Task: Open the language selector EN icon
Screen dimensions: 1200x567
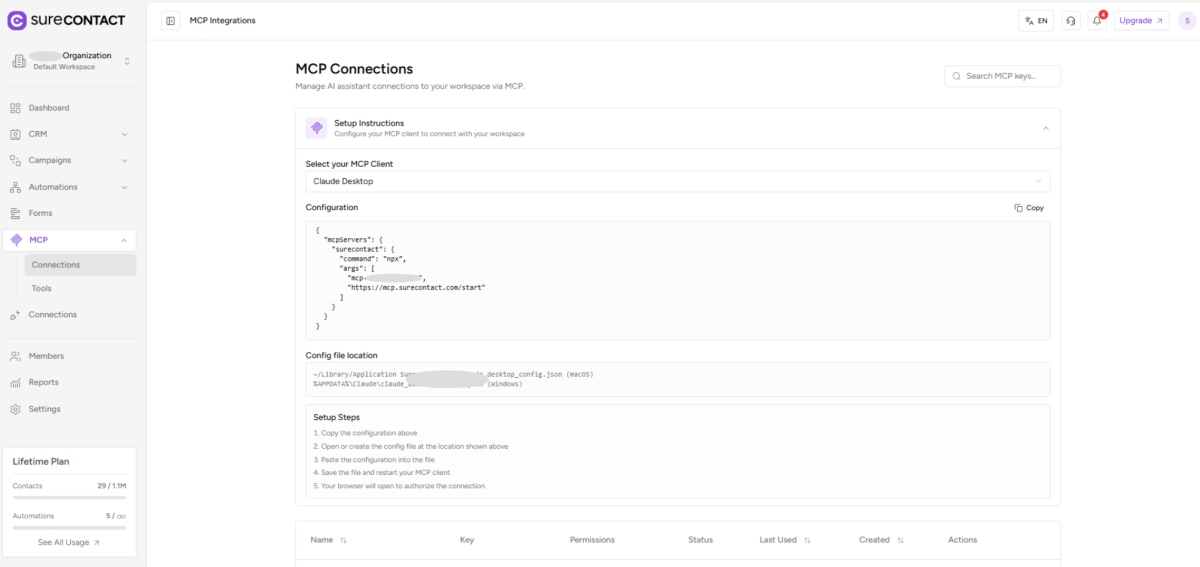Action: pos(1035,21)
